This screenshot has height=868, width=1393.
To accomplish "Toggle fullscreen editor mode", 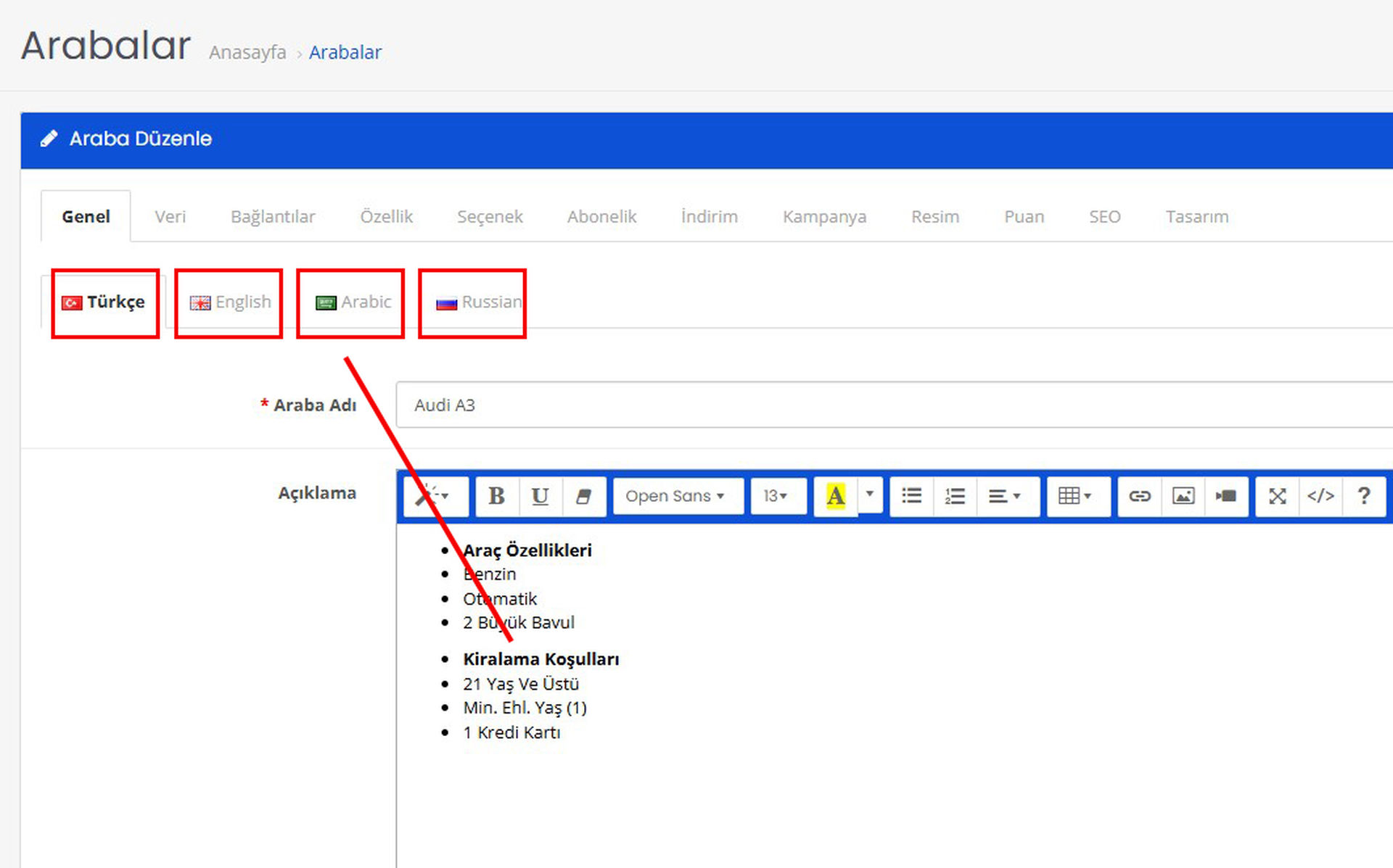I will [x=1277, y=496].
